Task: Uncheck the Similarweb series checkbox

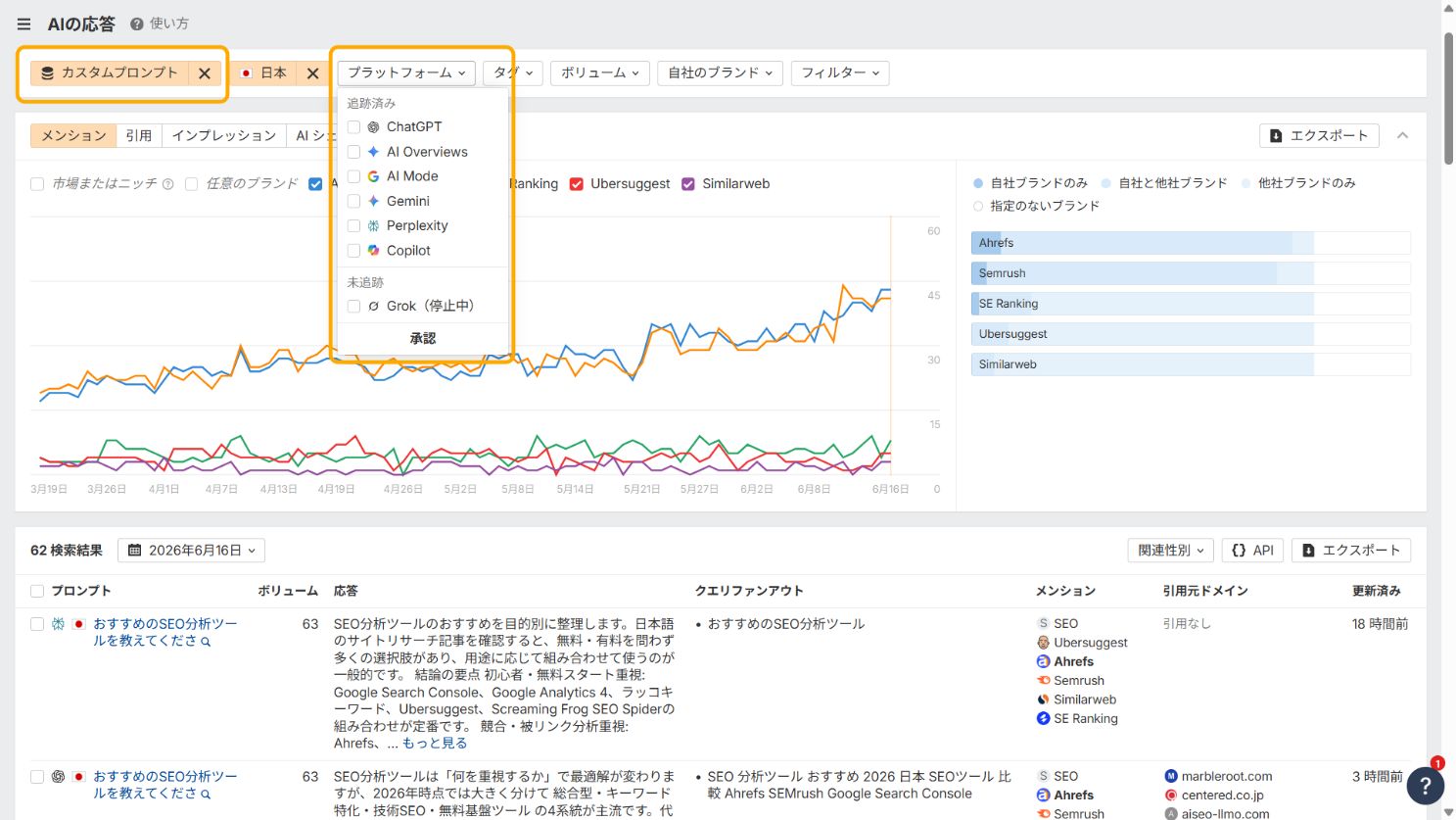Action: point(688,184)
